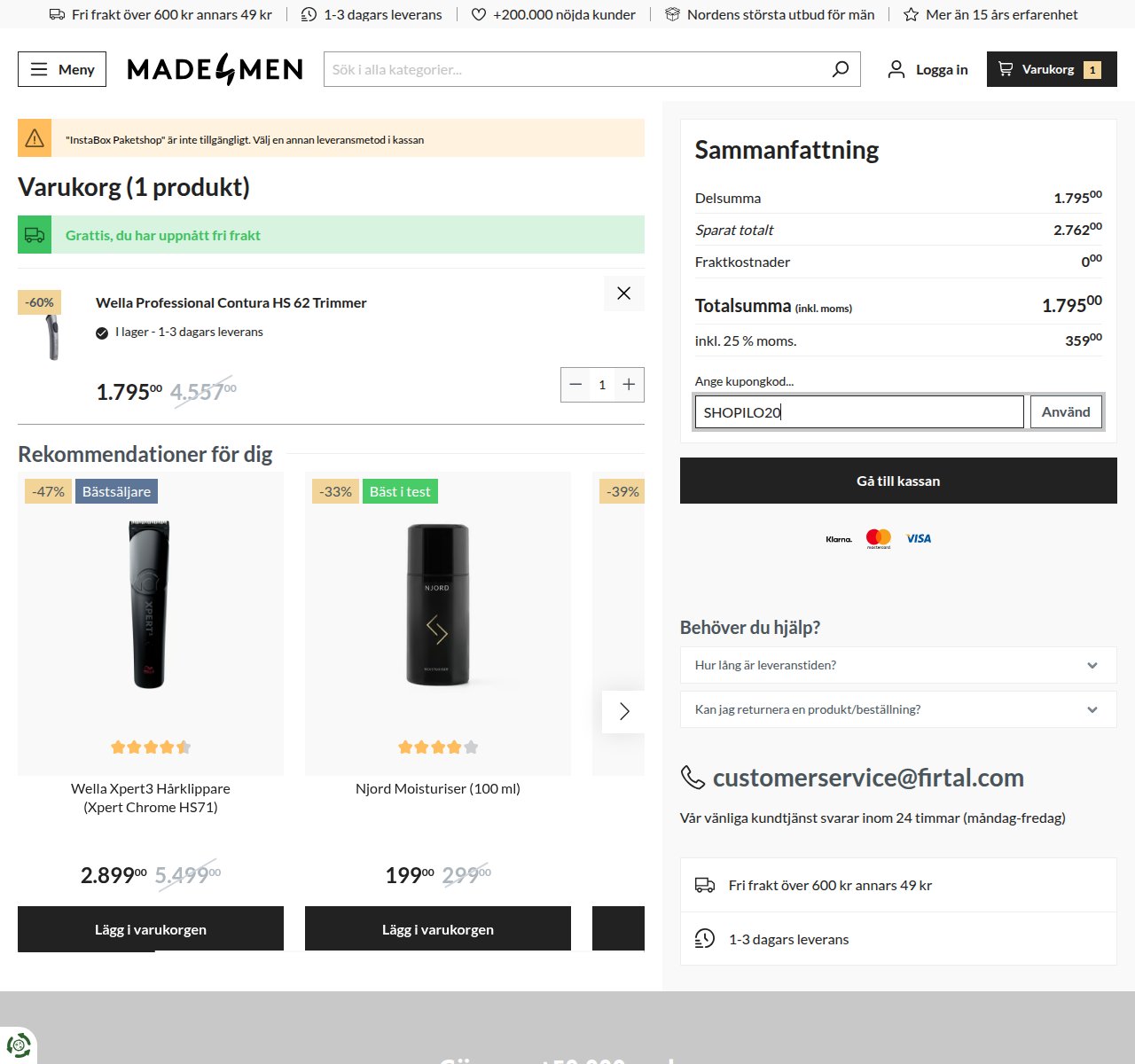Proceed with Gå till kassan button
1135x1064 pixels.
click(x=898, y=481)
